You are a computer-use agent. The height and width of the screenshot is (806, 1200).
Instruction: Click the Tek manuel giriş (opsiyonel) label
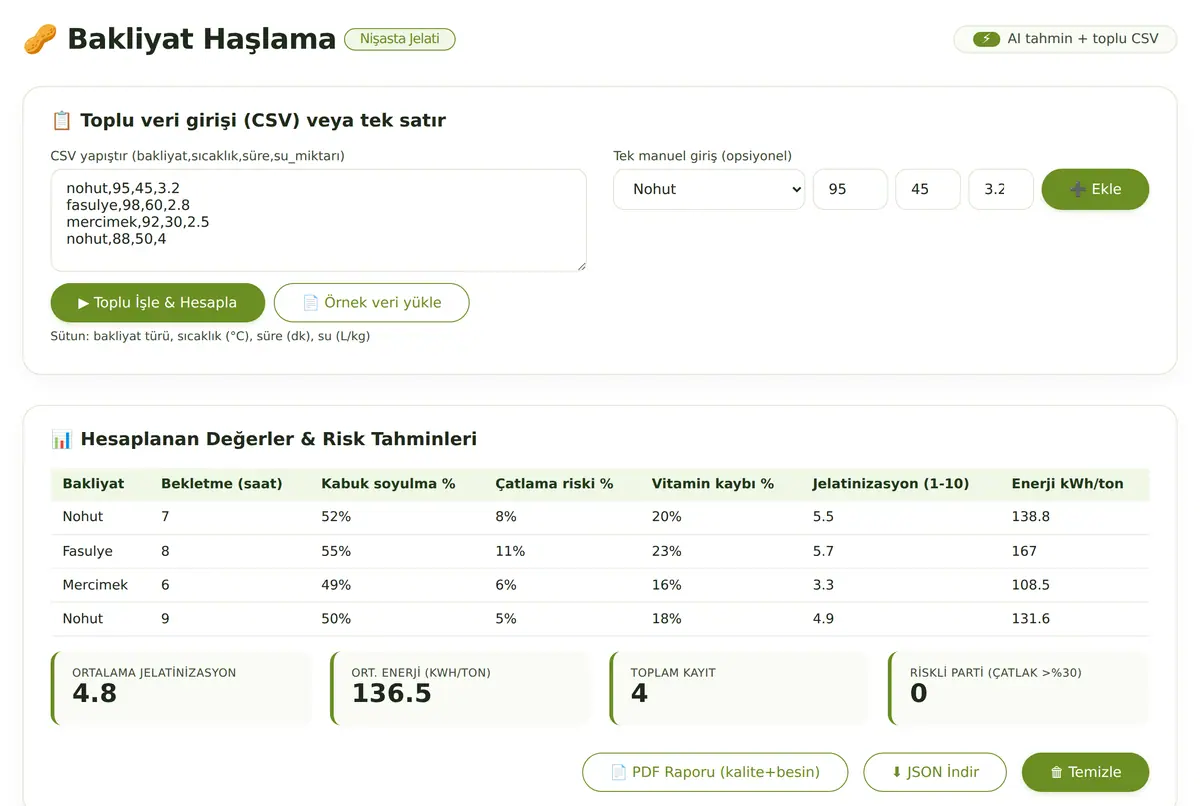point(702,156)
